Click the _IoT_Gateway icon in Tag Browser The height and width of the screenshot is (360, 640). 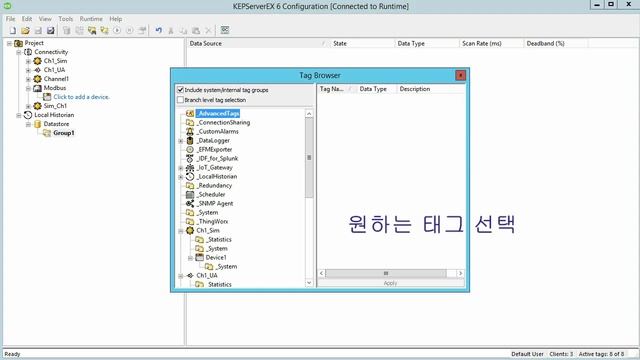point(190,167)
